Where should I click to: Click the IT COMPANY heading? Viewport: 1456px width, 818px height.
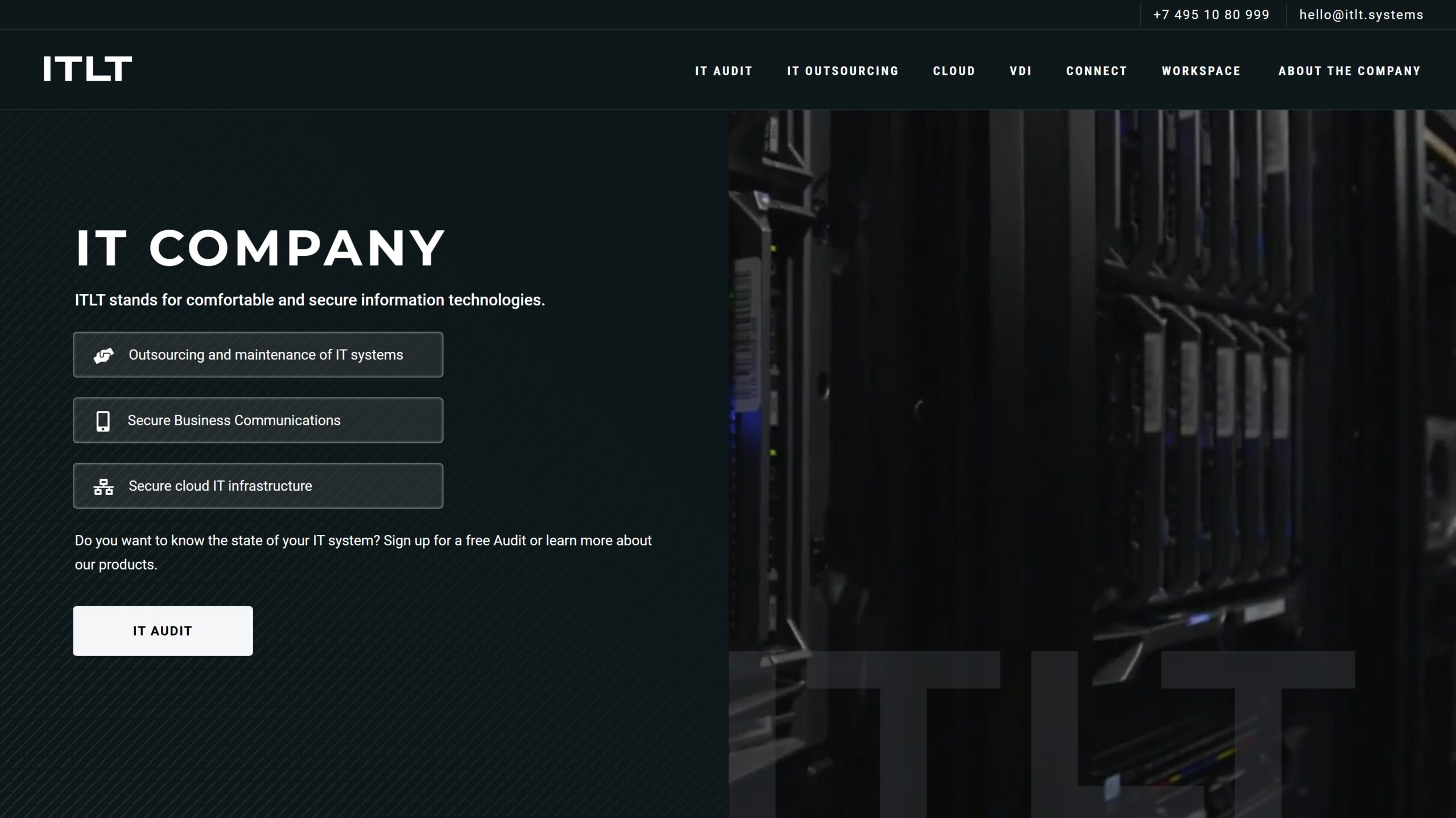click(260, 247)
